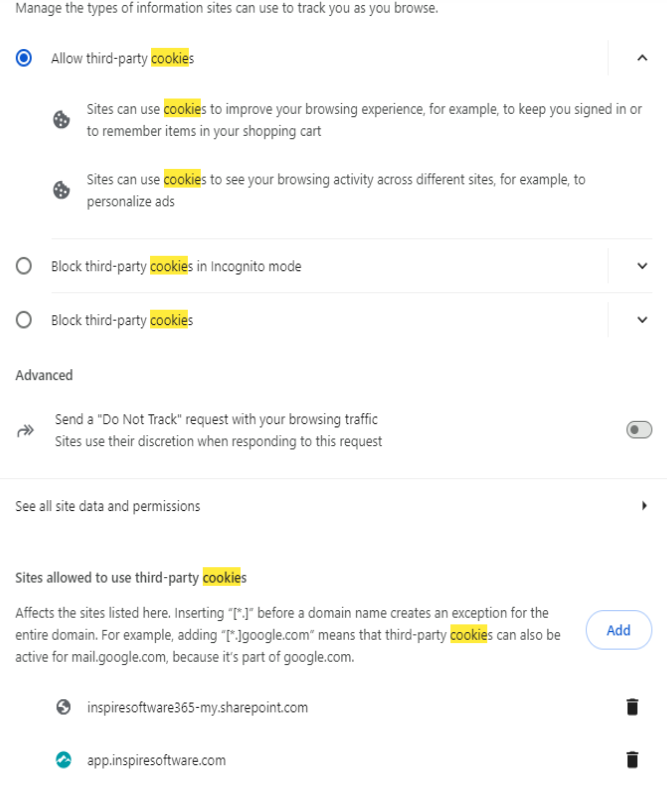Click the globe icon beside sharepoint.com site
This screenshot has height=785, width=667.
(x=63, y=707)
